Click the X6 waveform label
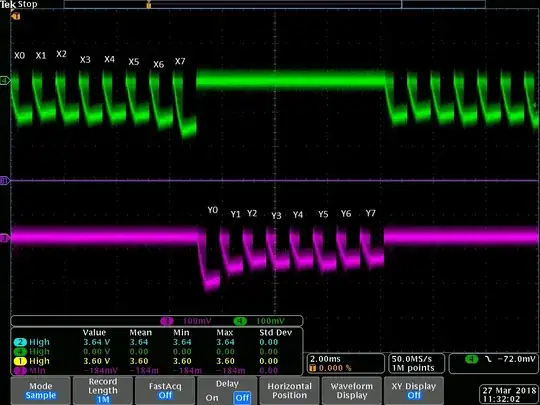Screen dimensions: 540x405 point(158,64)
